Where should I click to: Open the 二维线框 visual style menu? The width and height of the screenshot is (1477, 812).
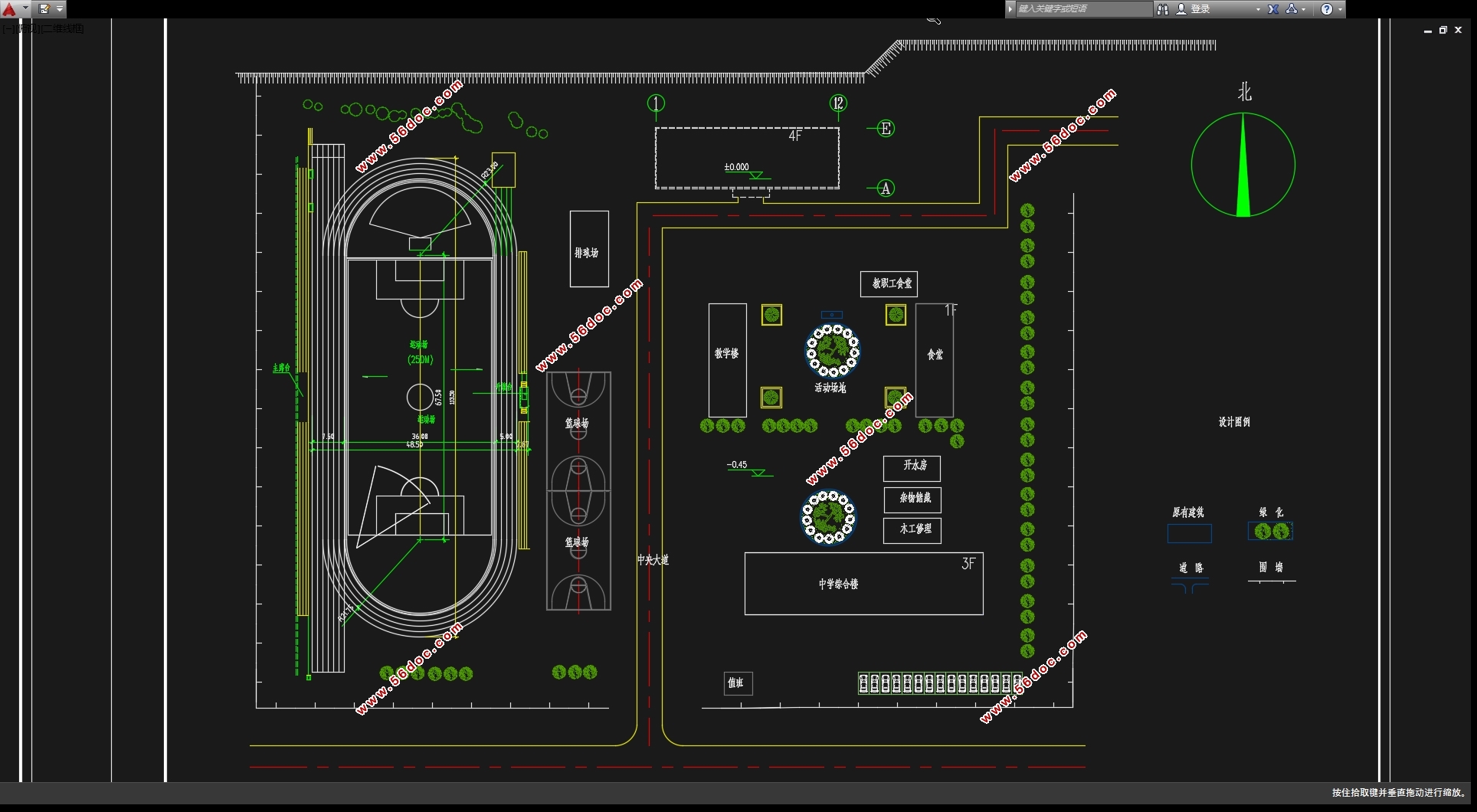point(62,28)
